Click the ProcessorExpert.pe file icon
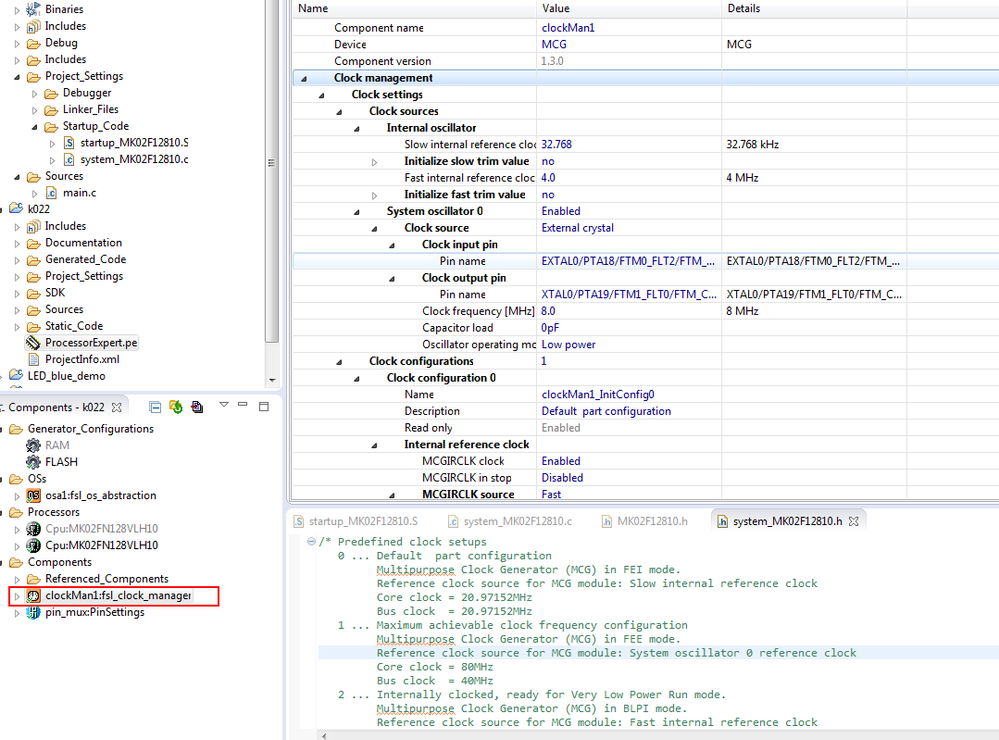This screenshot has width=999, height=740. 32,343
